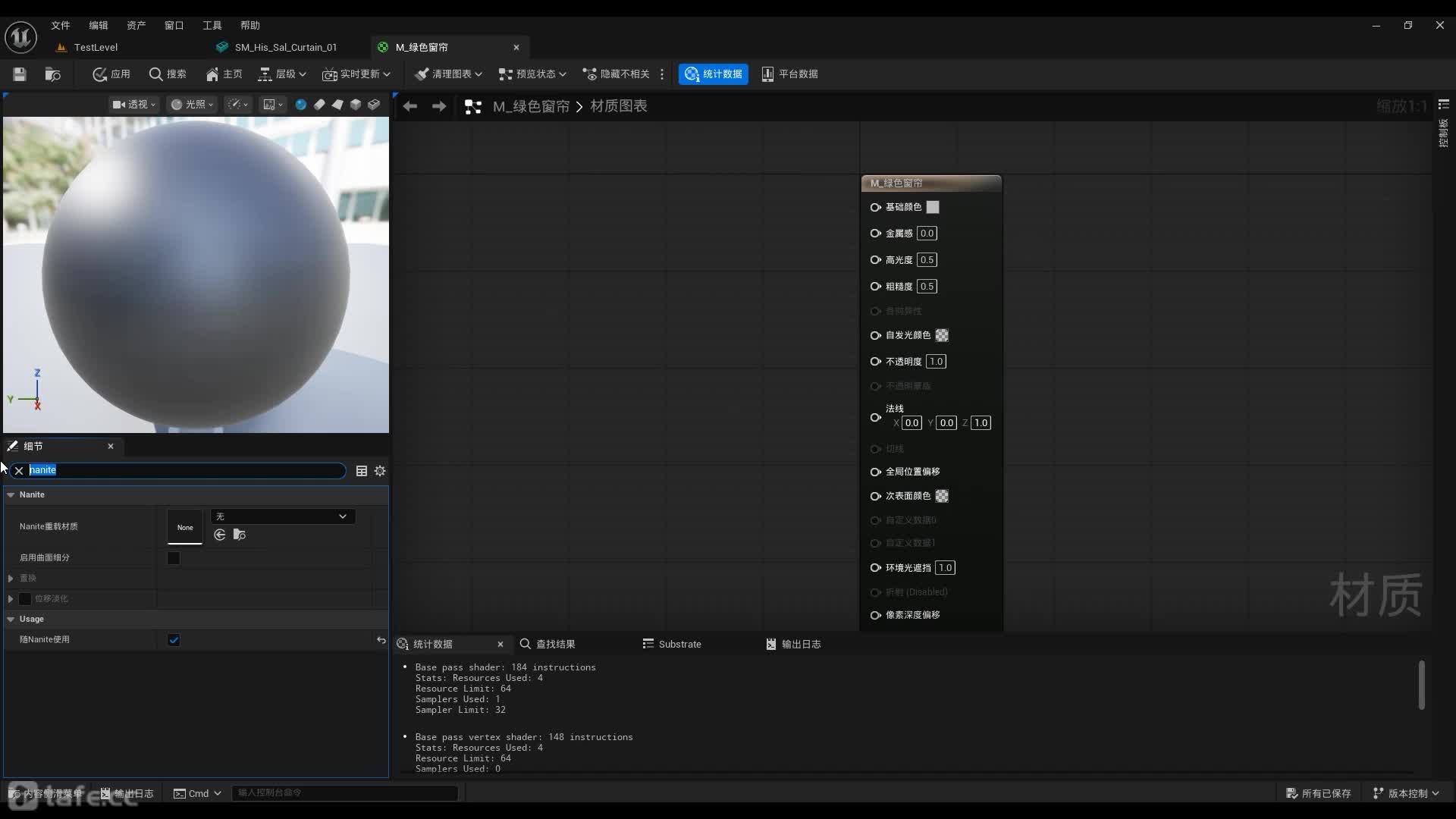Click the 基础颜色 color swatch
The width and height of the screenshot is (1456, 819).
pyautogui.click(x=933, y=207)
